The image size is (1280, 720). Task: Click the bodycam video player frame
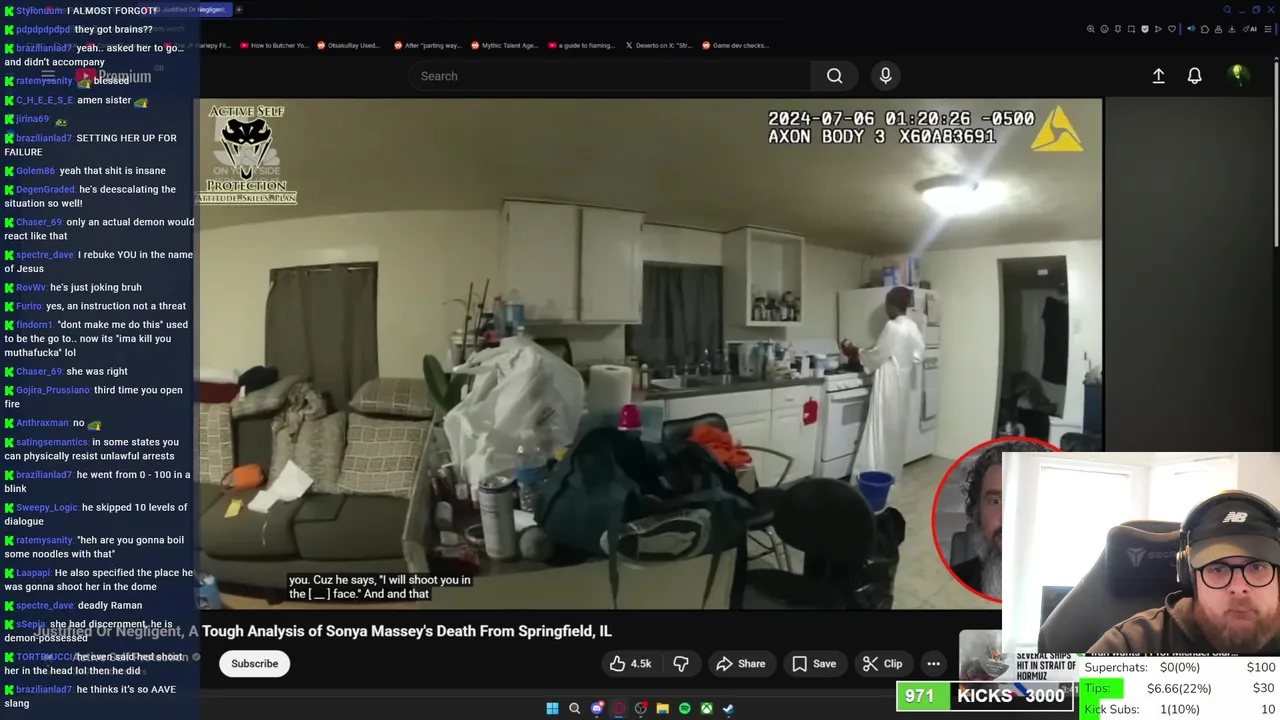tap(651, 353)
